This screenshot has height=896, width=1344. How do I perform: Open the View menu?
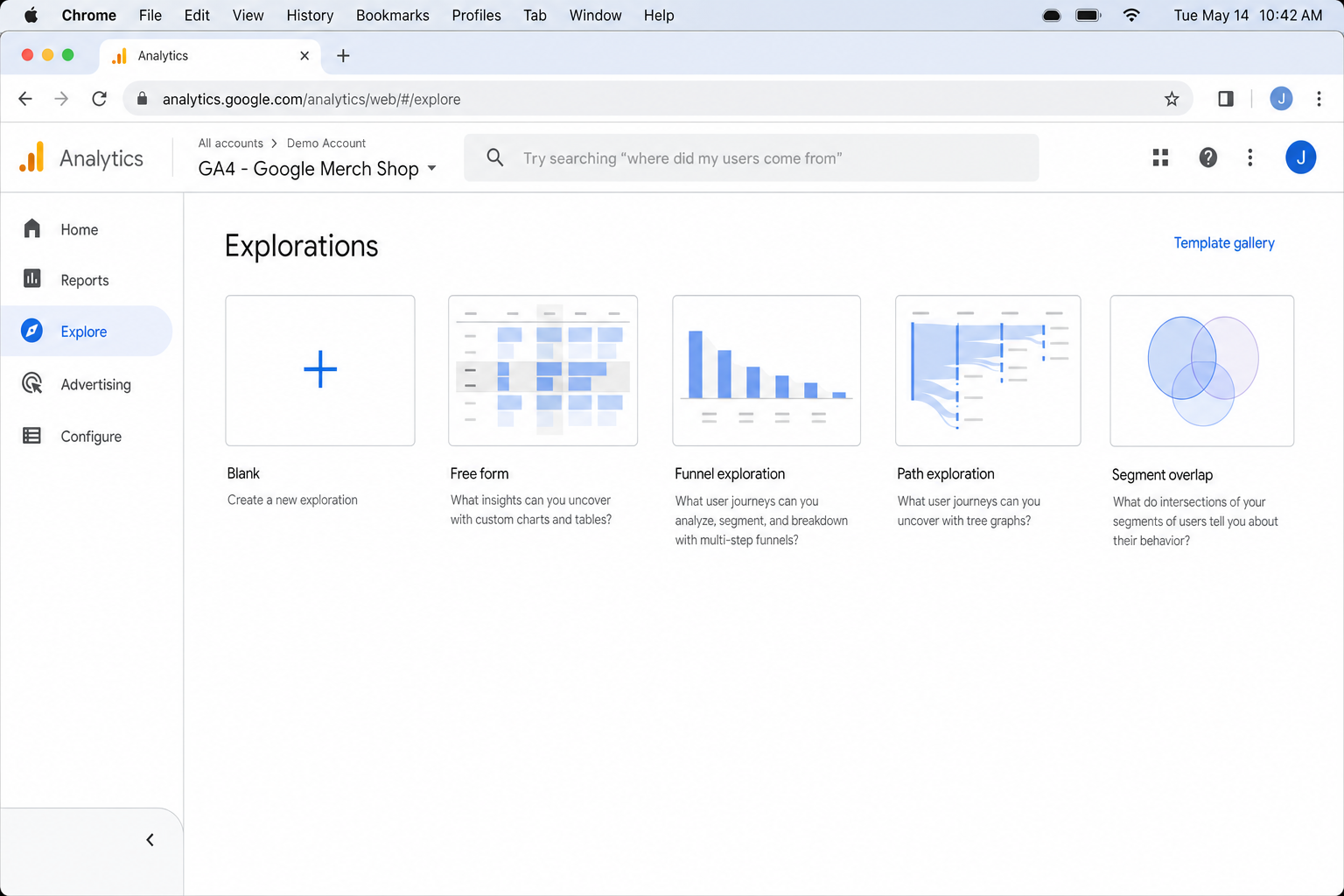coord(248,15)
